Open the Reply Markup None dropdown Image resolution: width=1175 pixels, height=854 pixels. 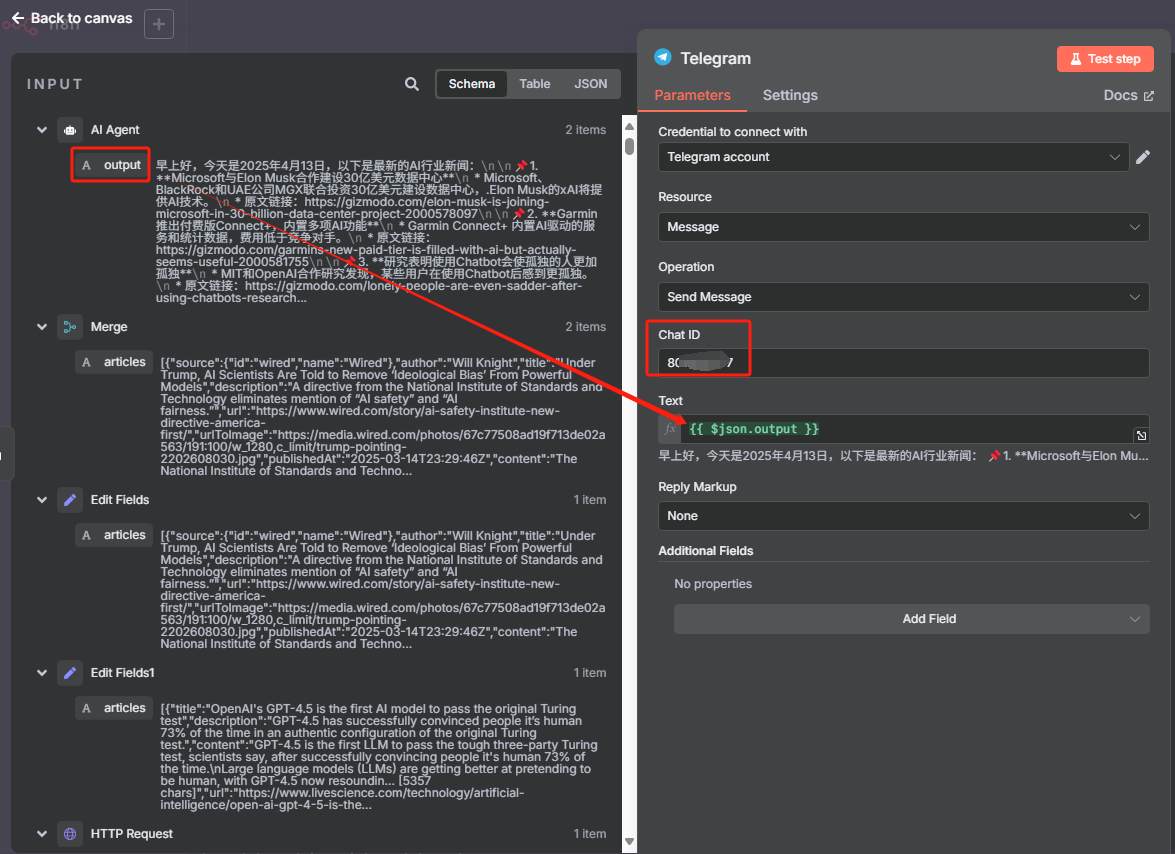coord(903,516)
